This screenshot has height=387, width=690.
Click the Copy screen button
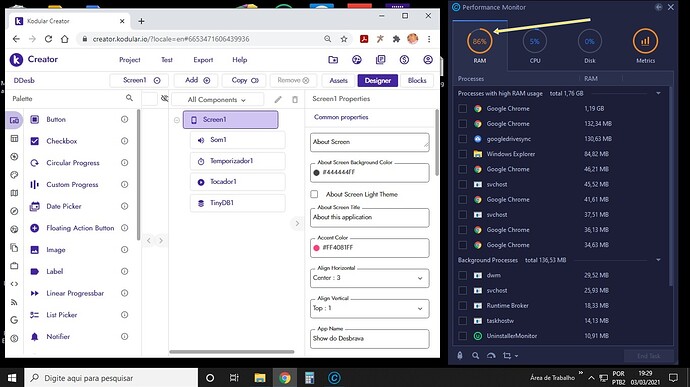tap(245, 80)
